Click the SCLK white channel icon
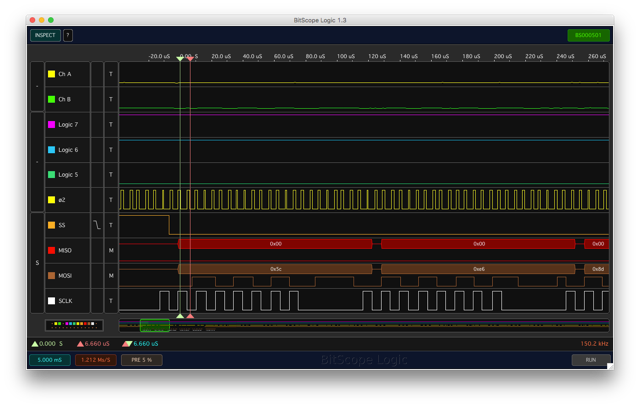The image size is (640, 407). click(52, 300)
